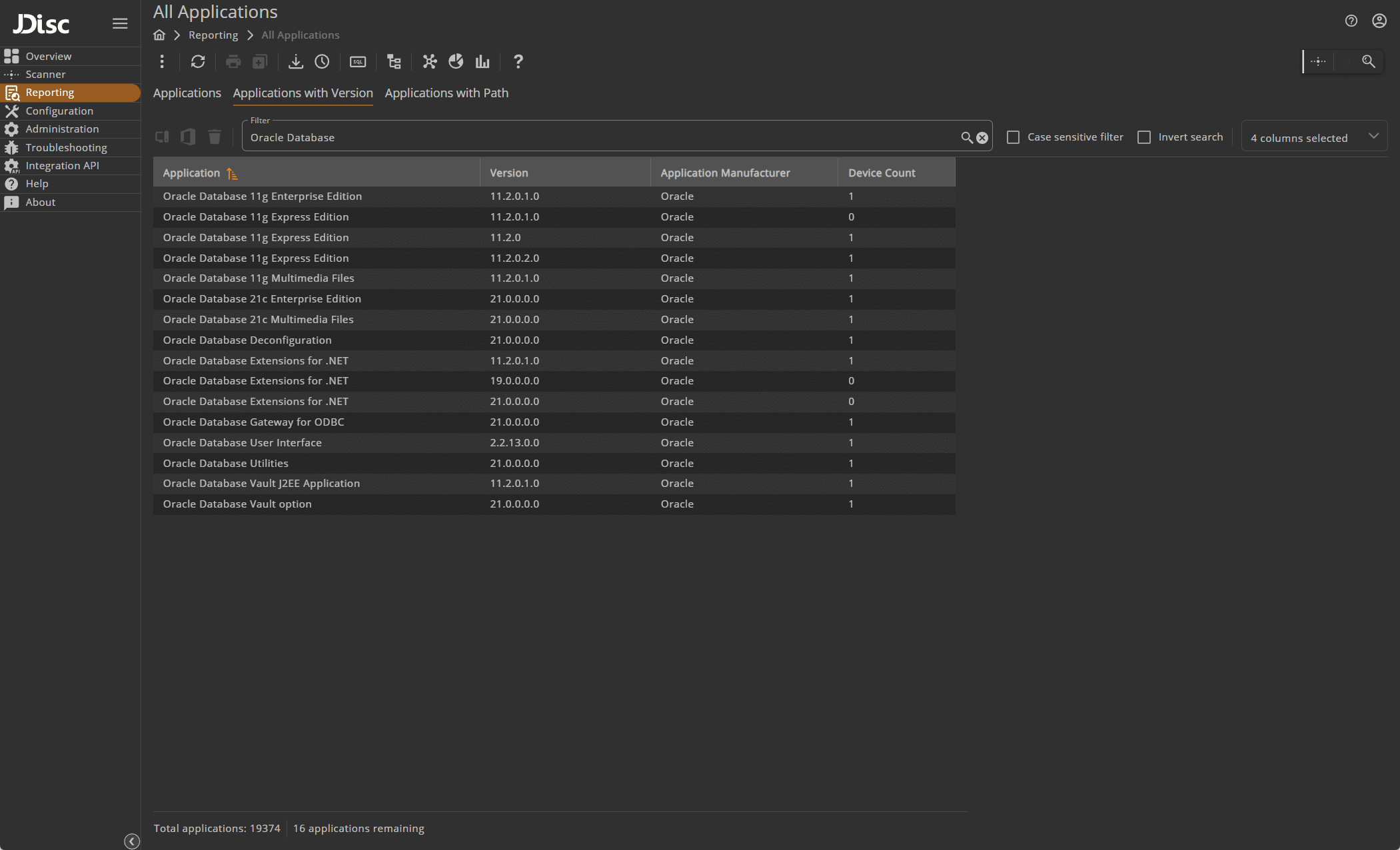This screenshot has width=1400, height=850.
Task: Switch to Applications with Path tab
Action: 446,93
